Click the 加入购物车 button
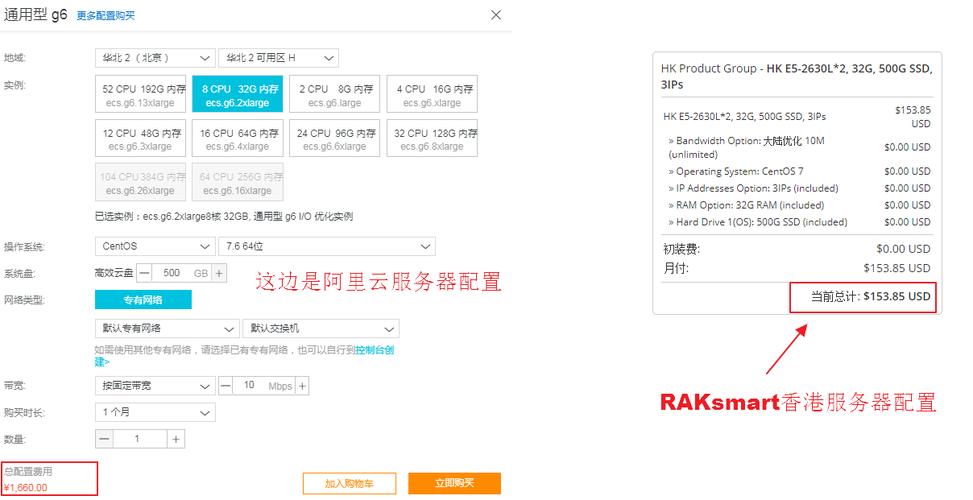This screenshot has width=973, height=500. 349,483
